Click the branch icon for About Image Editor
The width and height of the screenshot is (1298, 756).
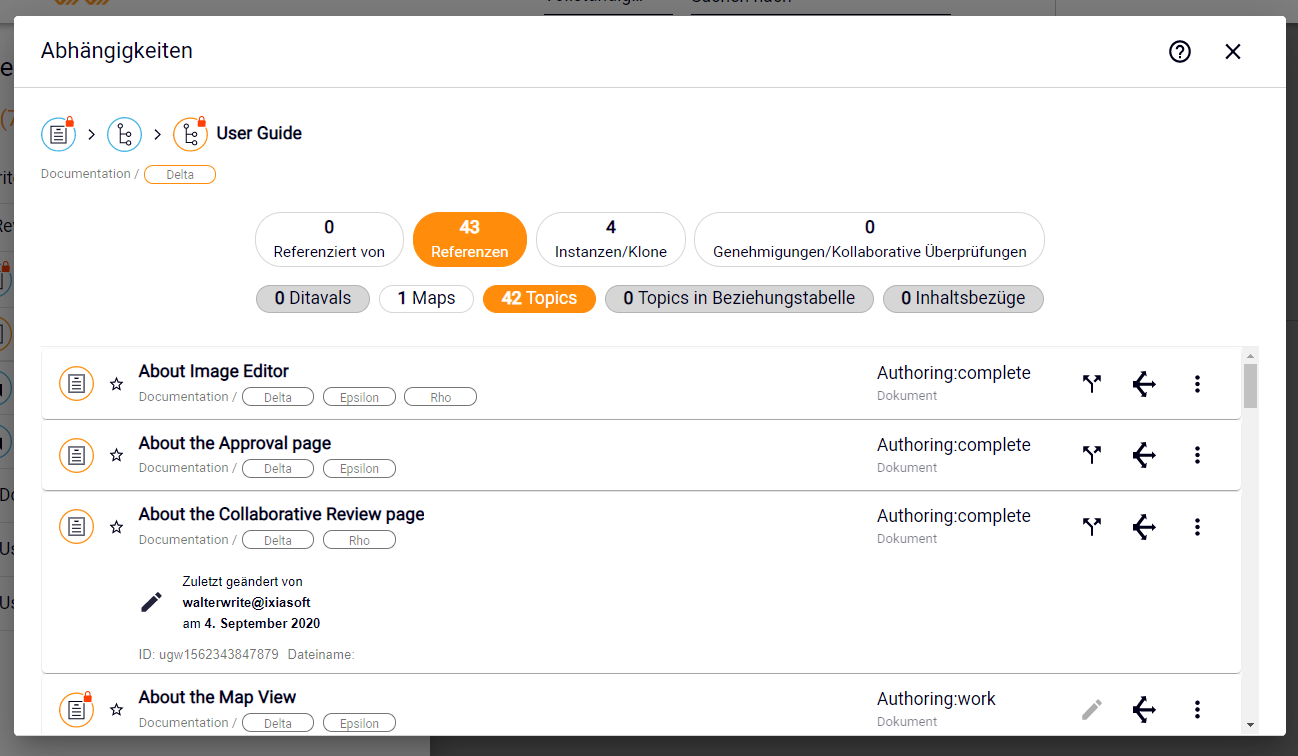point(1092,383)
